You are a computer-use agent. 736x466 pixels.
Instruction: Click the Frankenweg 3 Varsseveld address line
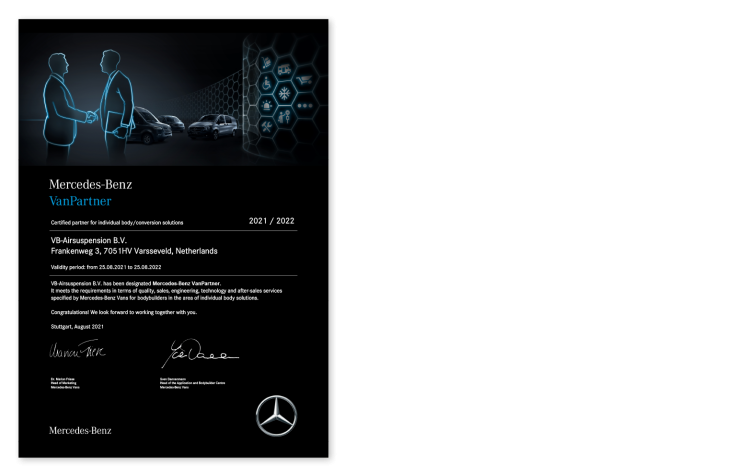pos(134,251)
